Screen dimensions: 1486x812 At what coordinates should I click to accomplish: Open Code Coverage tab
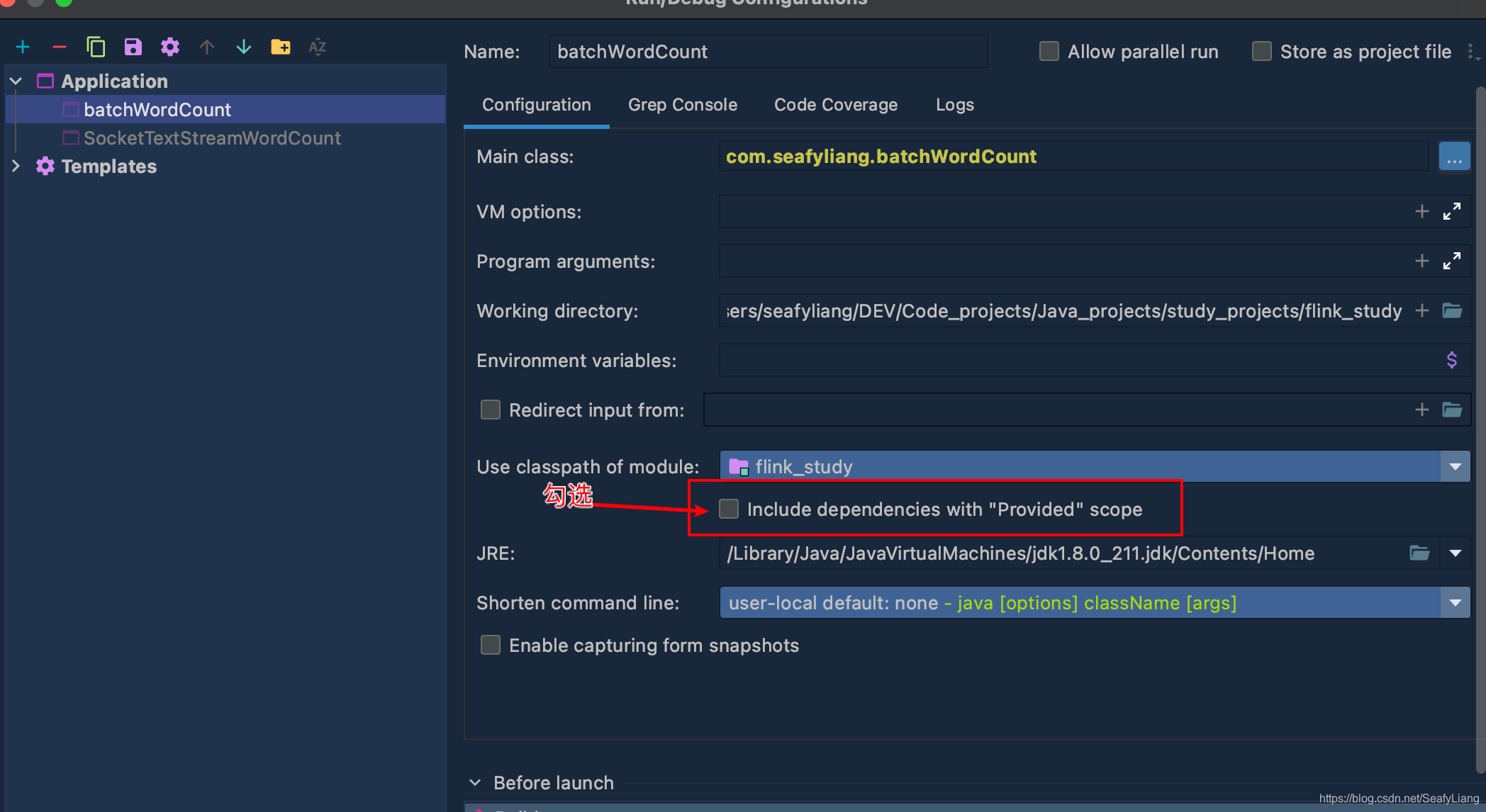(836, 105)
